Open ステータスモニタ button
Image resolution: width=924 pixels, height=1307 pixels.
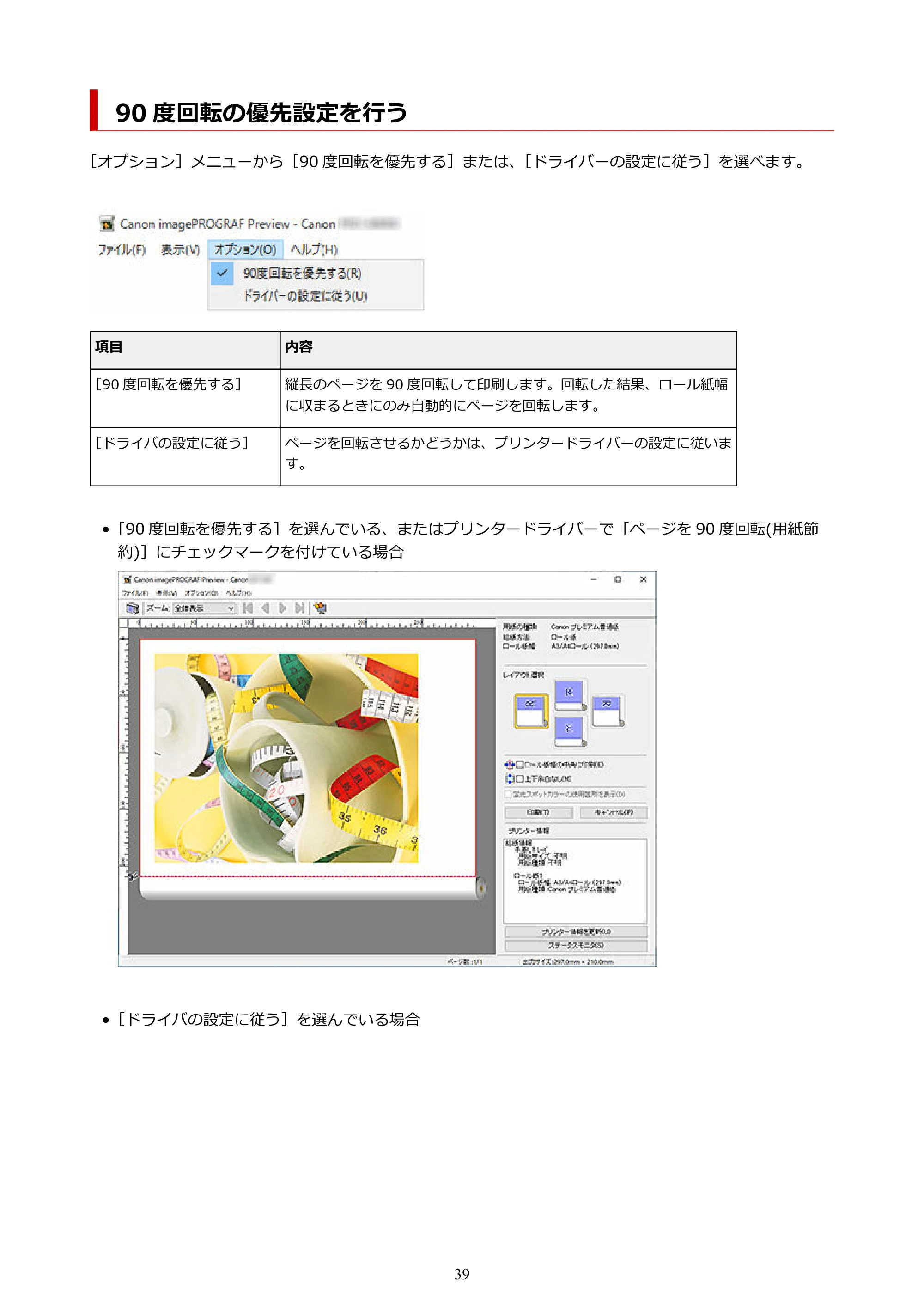pyautogui.click(x=576, y=946)
